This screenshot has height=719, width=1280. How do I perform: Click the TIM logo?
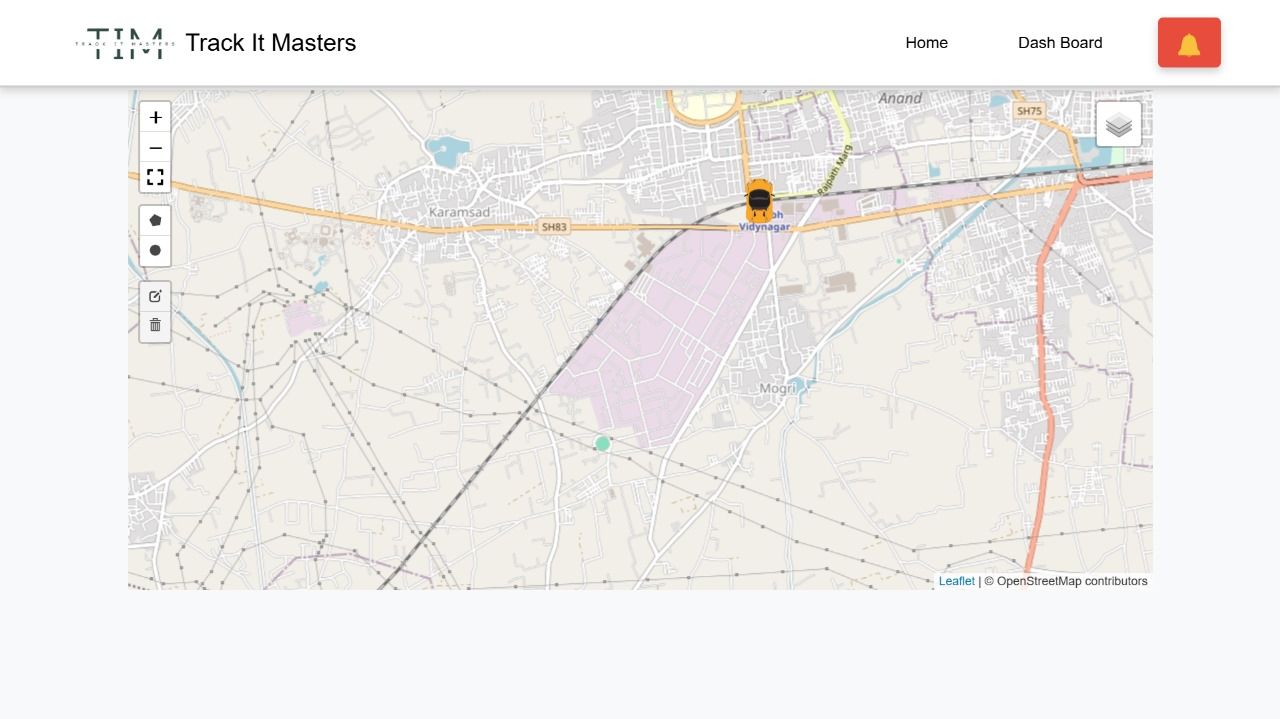[125, 43]
